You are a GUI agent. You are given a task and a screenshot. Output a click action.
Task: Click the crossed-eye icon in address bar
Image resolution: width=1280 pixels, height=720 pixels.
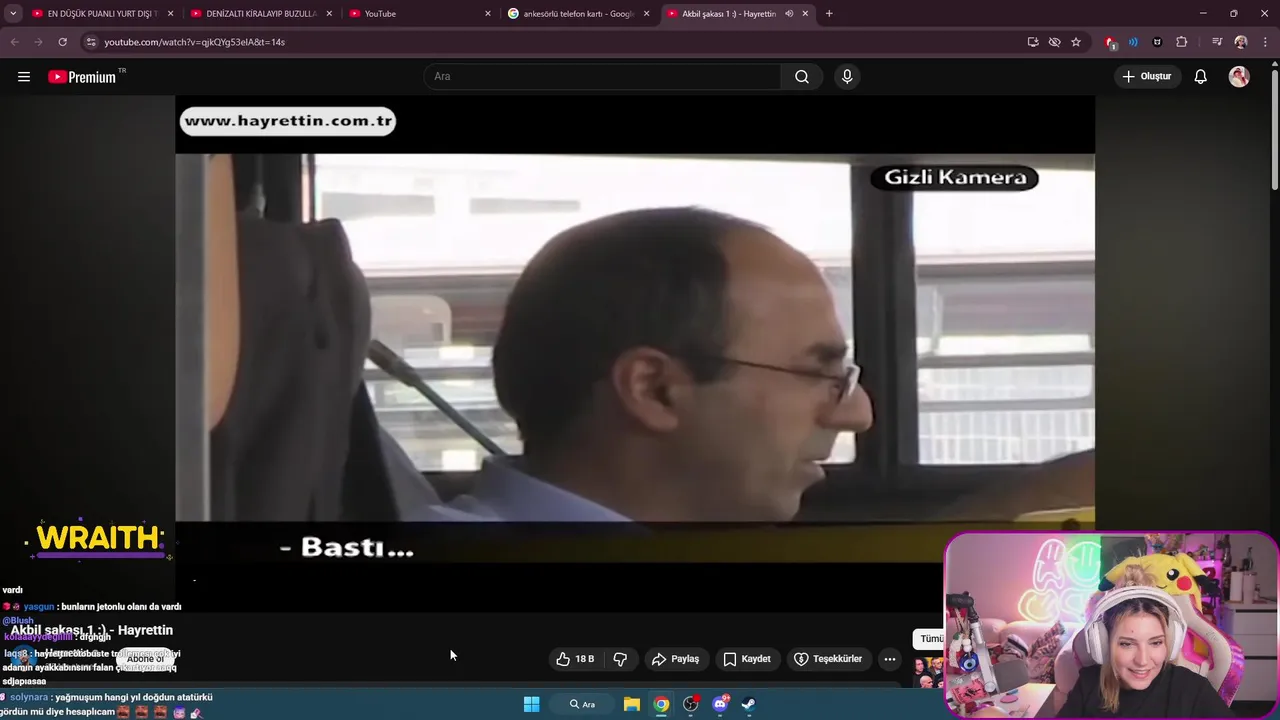coord(1054,42)
